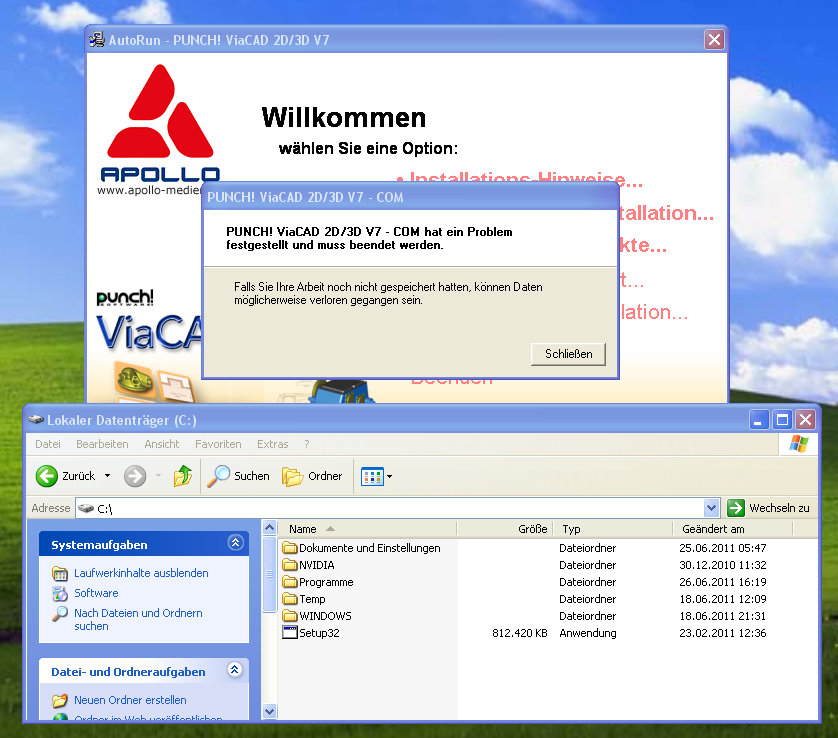Screen dimensions: 838x738
Task: Click the Laufwerkinhalte ausblenden icon
Action: (x=60, y=573)
